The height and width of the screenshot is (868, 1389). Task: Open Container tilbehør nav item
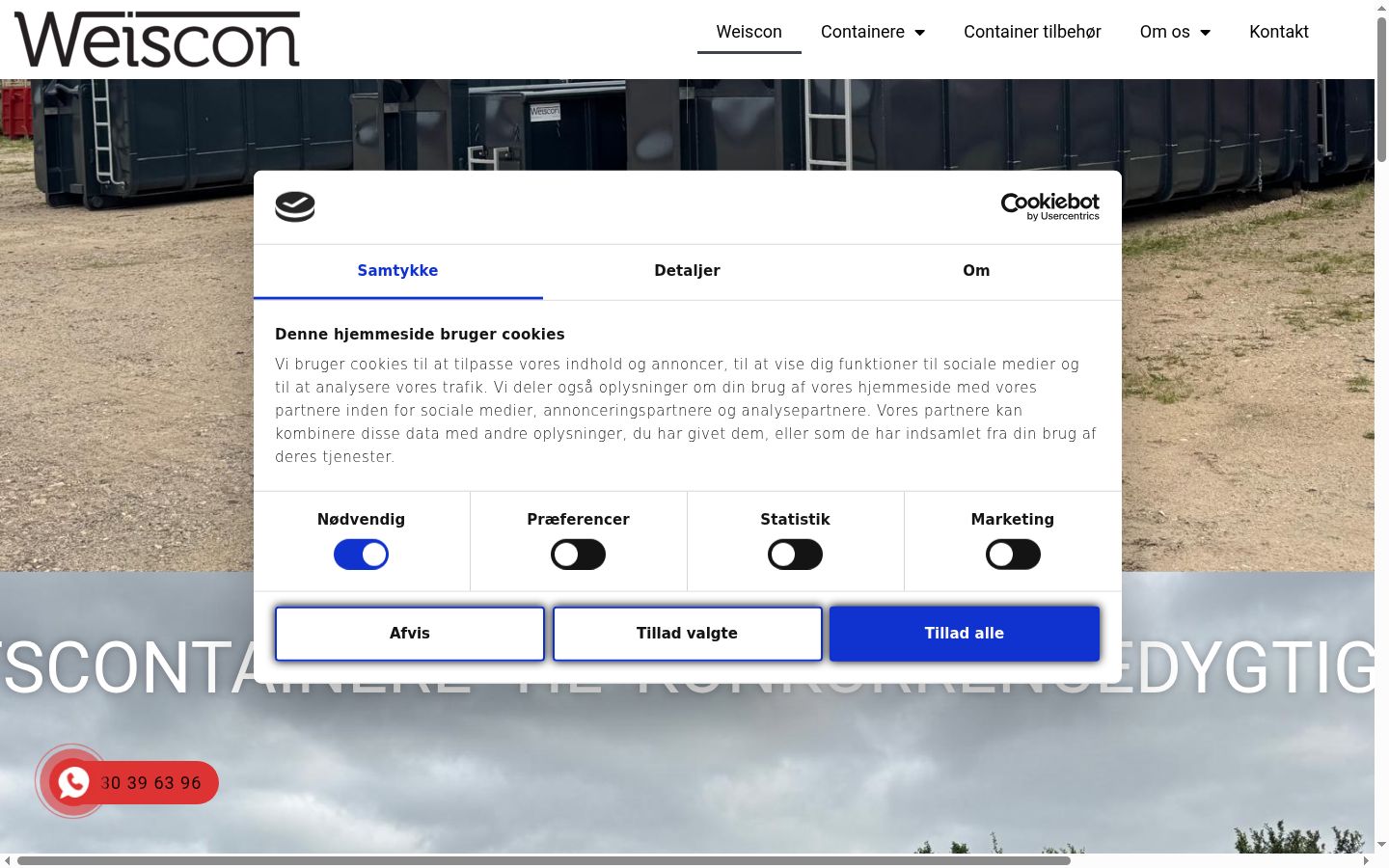click(x=1032, y=32)
